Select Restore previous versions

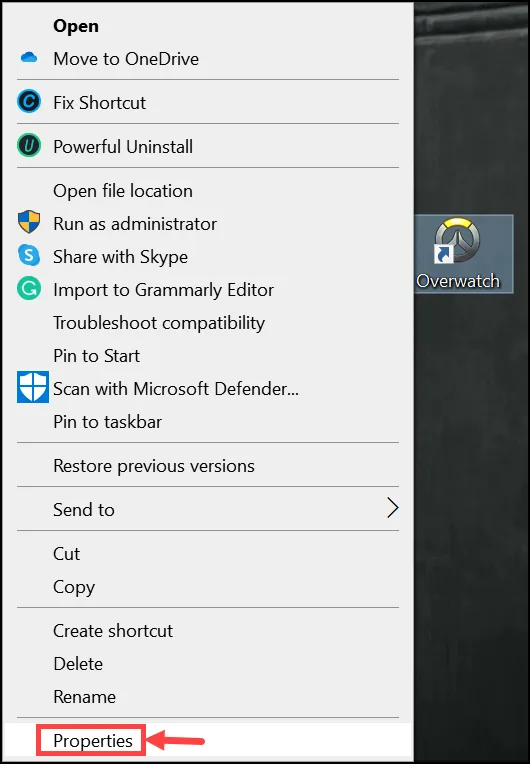coord(208,466)
